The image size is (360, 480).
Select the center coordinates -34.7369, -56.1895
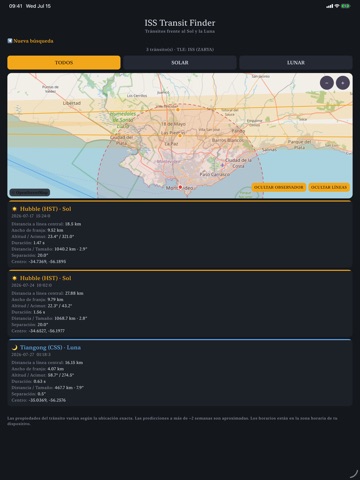click(47, 262)
